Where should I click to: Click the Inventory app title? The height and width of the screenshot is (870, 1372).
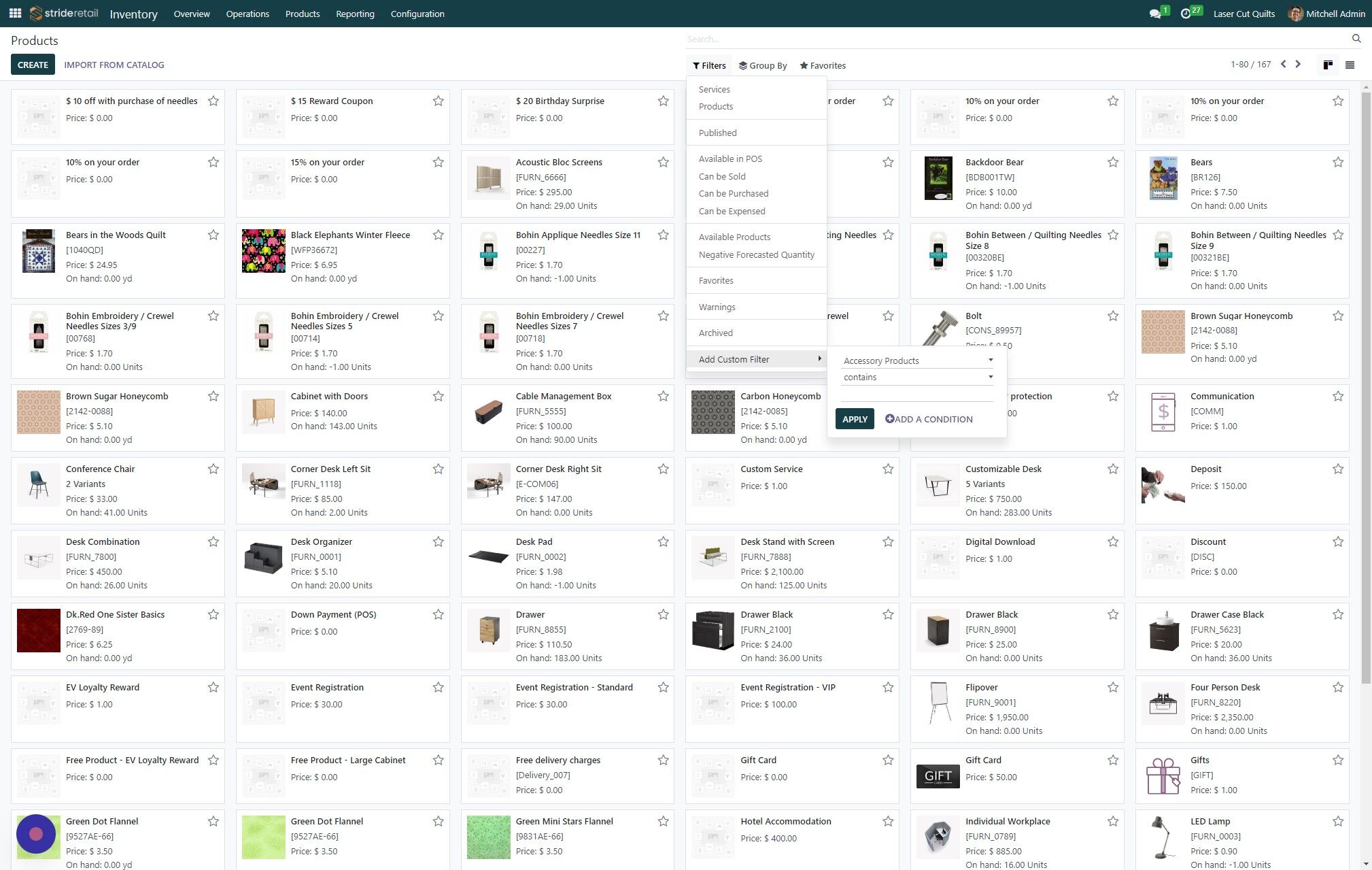point(133,14)
